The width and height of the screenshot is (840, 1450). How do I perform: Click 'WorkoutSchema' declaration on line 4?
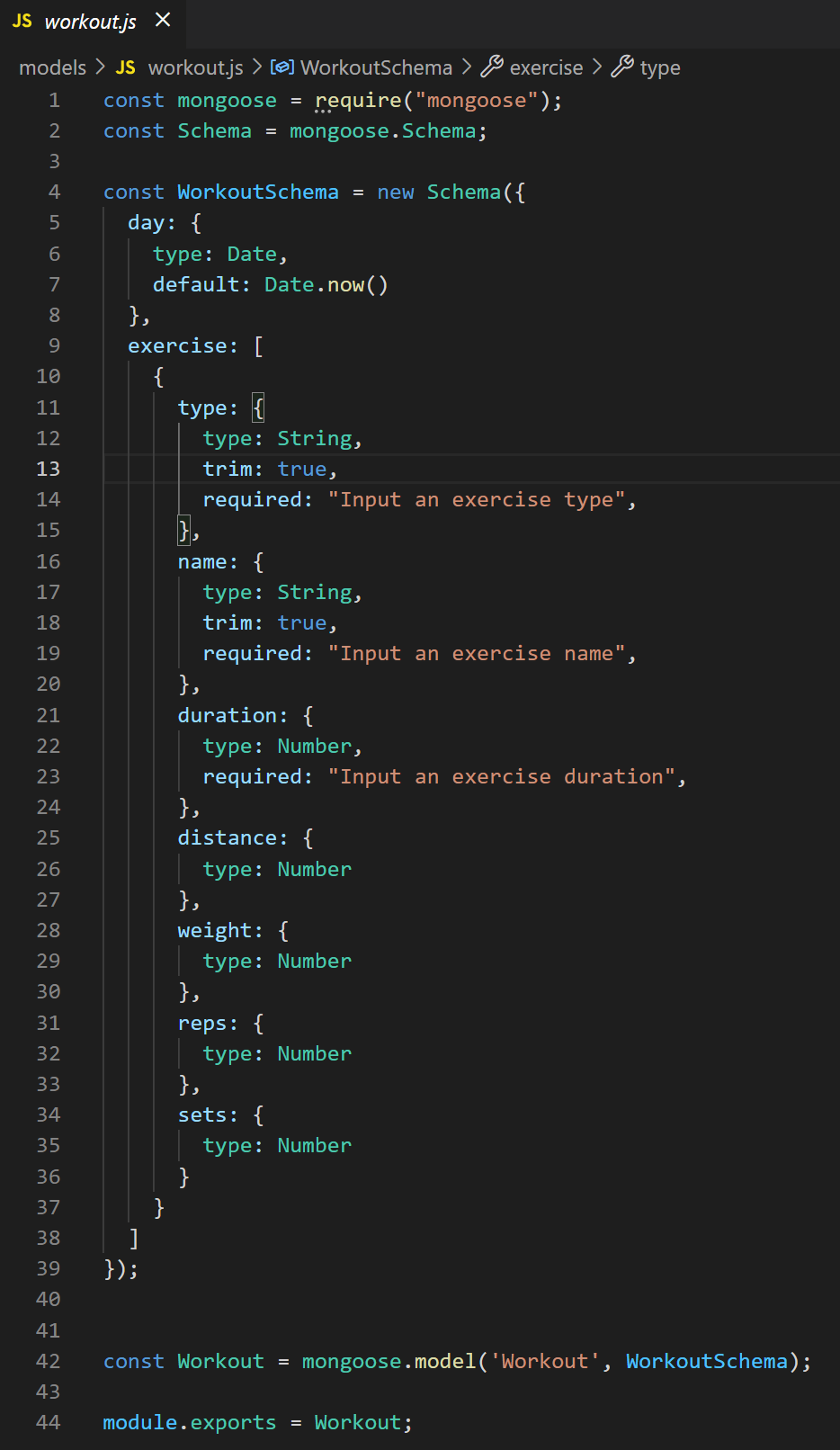tap(258, 192)
